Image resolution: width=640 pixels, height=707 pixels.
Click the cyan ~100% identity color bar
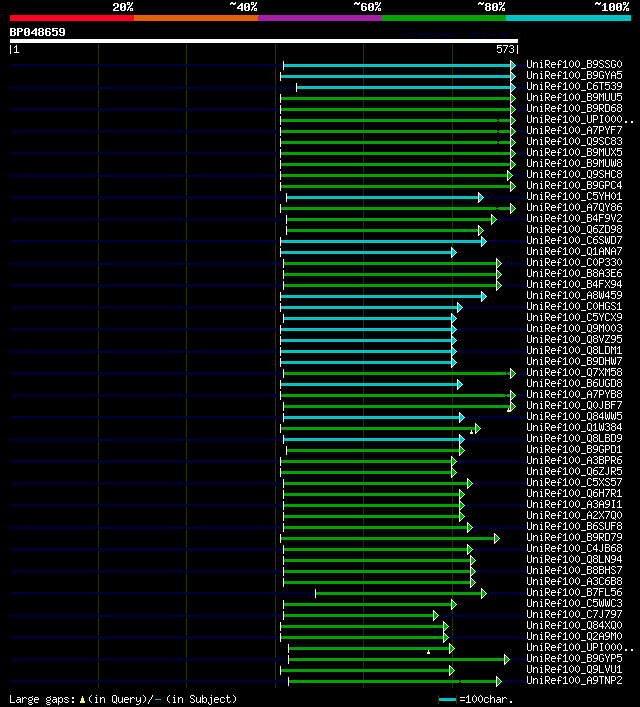coord(568,18)
